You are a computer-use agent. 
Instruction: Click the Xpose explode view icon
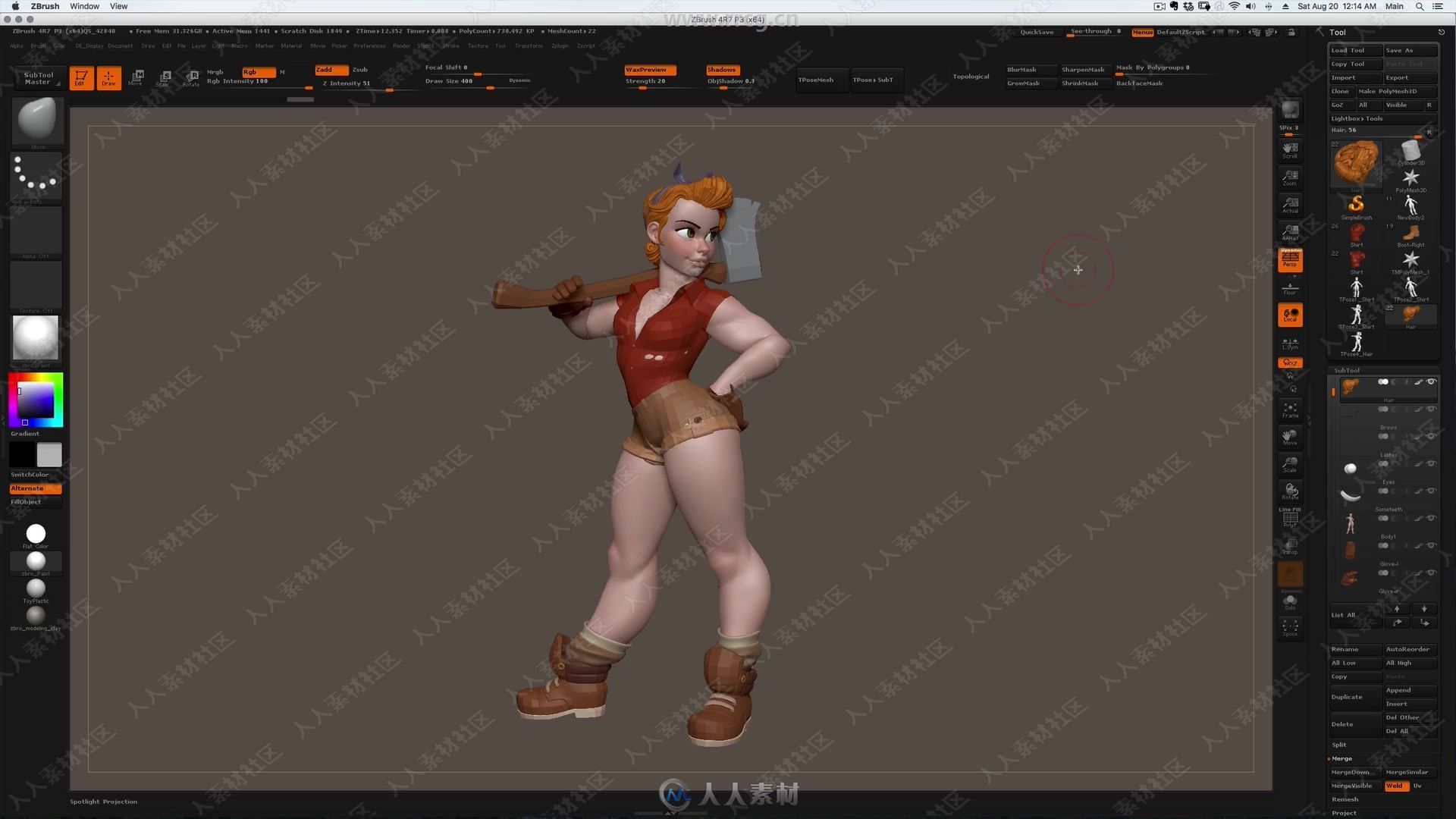coord(1290,628)
